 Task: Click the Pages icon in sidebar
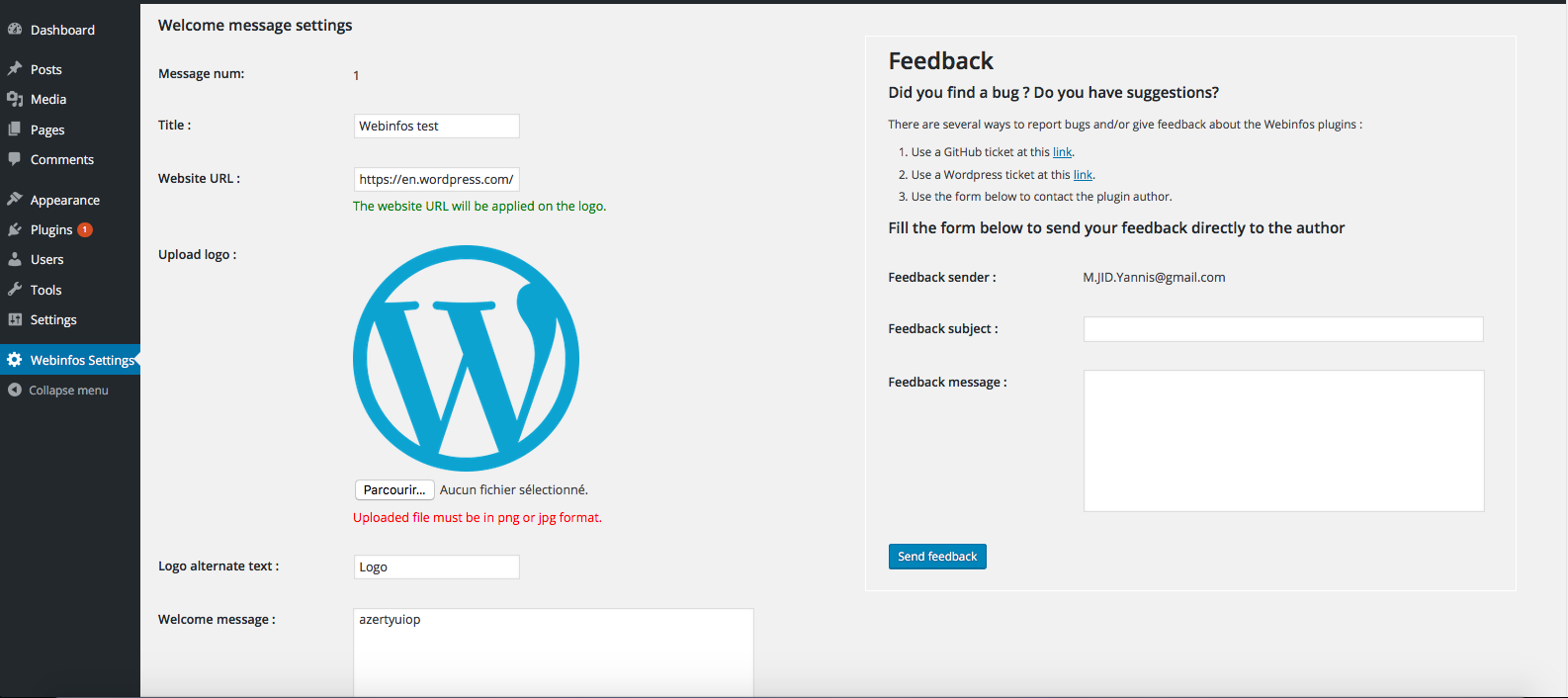tap(15, 130)
